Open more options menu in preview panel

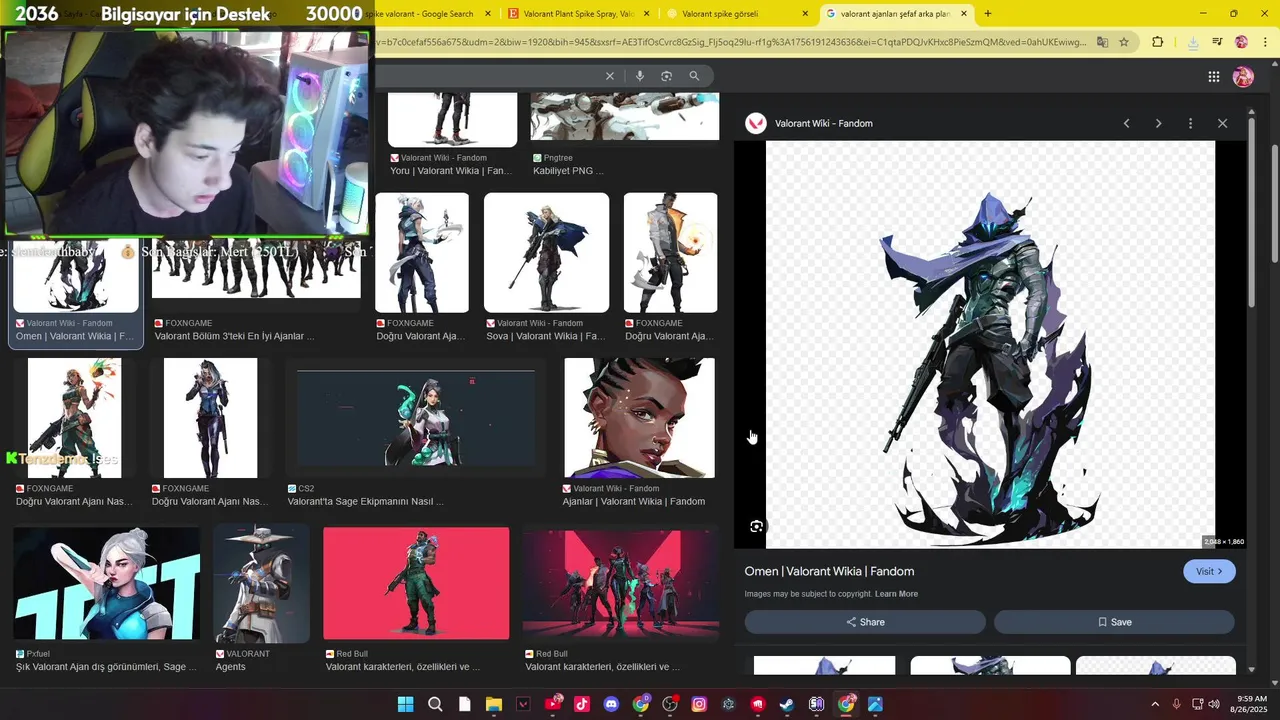point(1190,123)
